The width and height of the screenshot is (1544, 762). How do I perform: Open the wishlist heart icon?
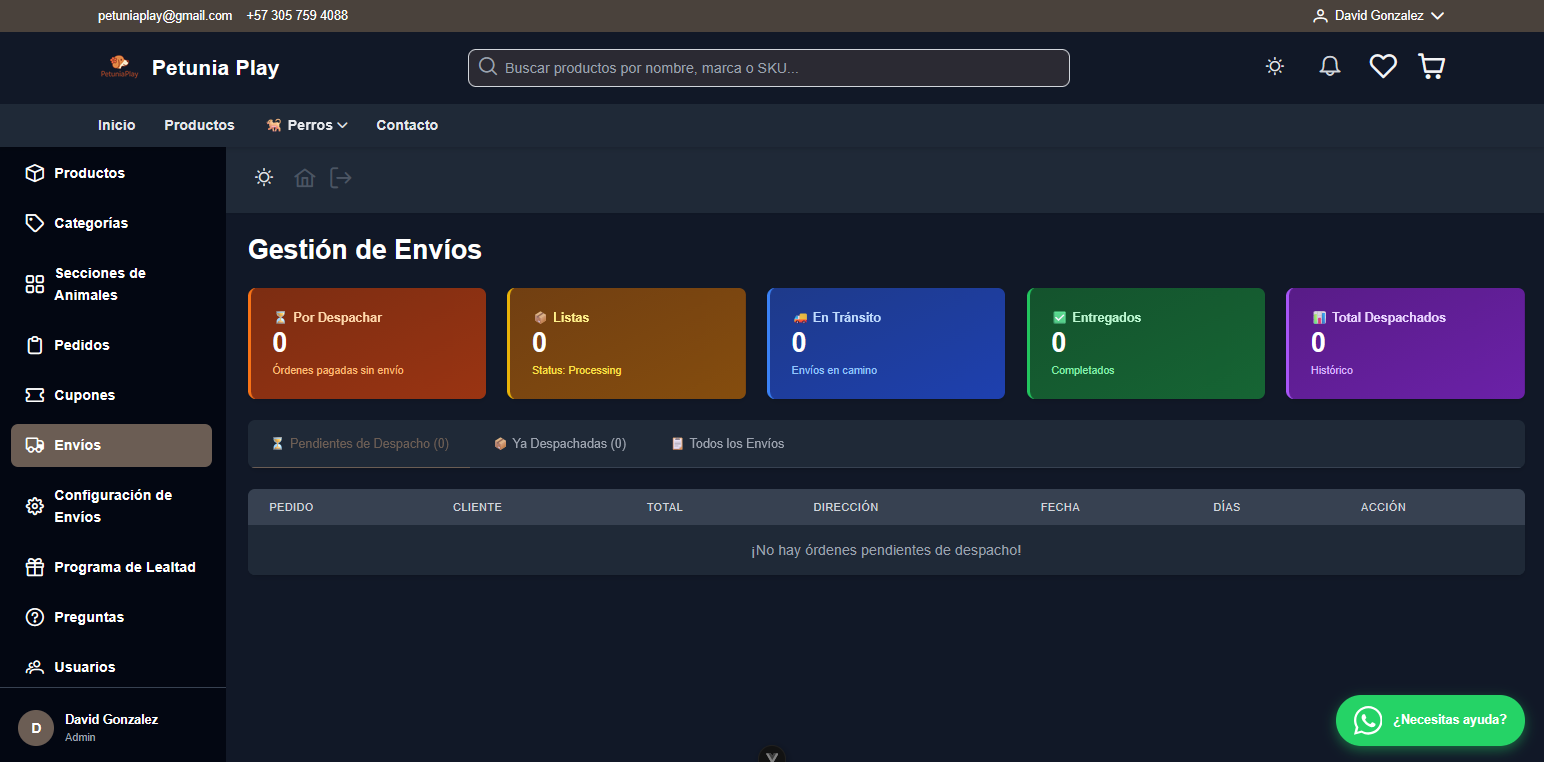tap(1382, 67)
